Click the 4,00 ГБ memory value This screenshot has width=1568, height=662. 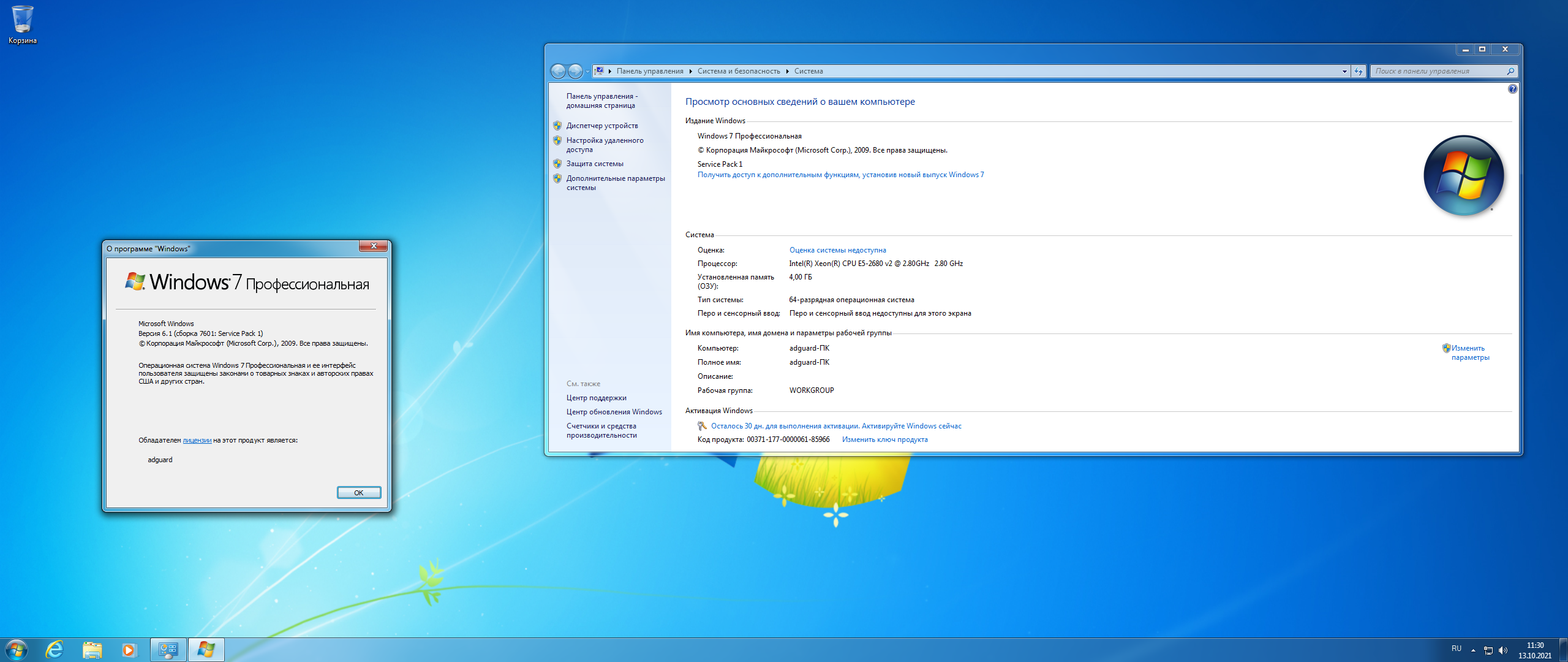(801, 277)
